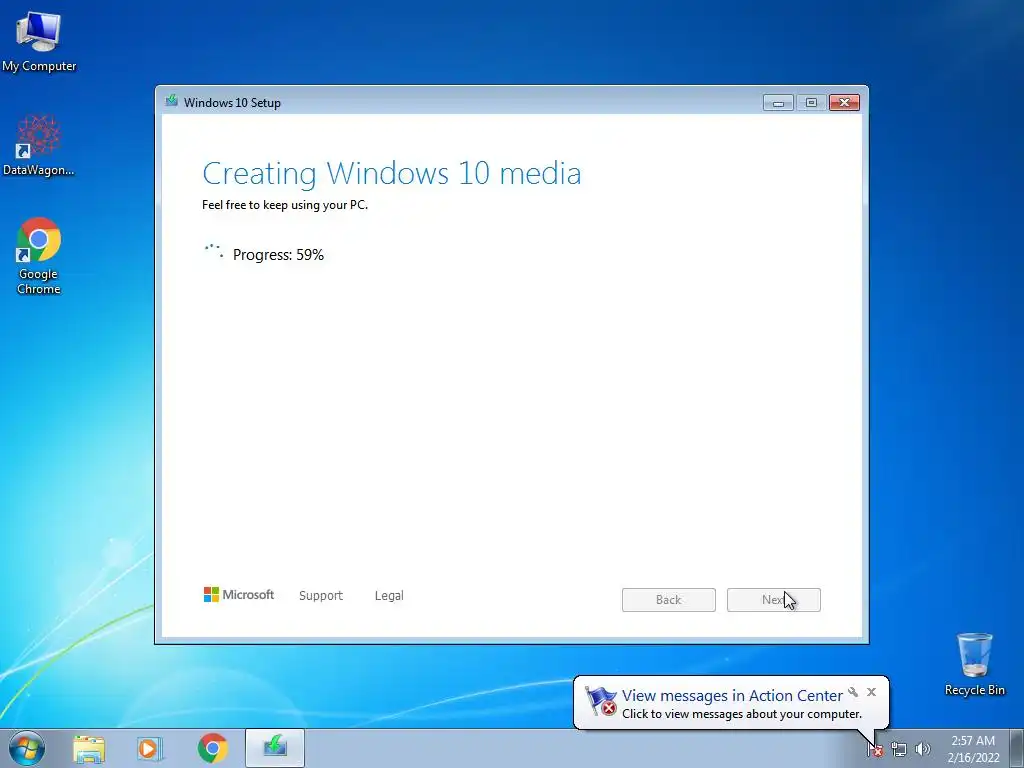Click View messages in Action Center
The height and width of the screenshot is (768, 1024).
[732, 696]
